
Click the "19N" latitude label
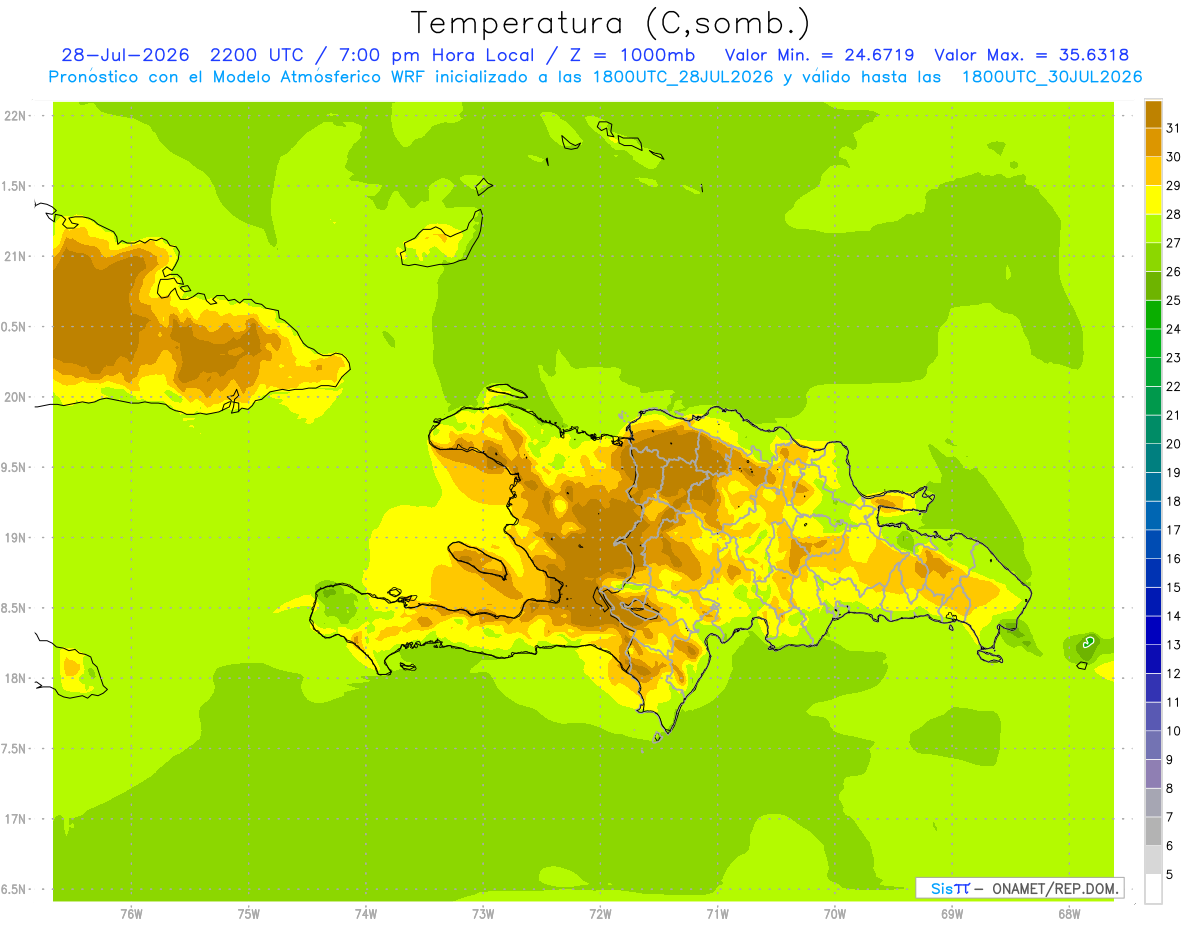(15, 538)
